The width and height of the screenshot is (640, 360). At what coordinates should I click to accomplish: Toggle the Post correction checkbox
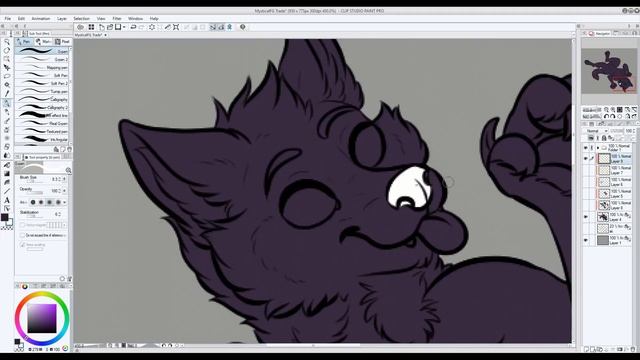pos(22,245)
